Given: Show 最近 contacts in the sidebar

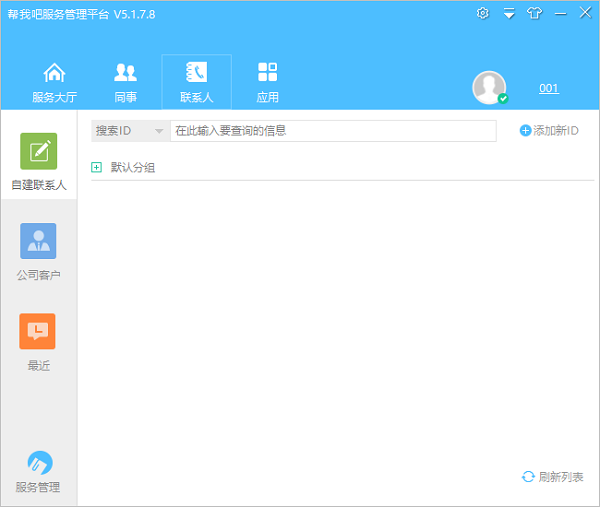Looking at the screenshot, I should click(x=38, y=342).
